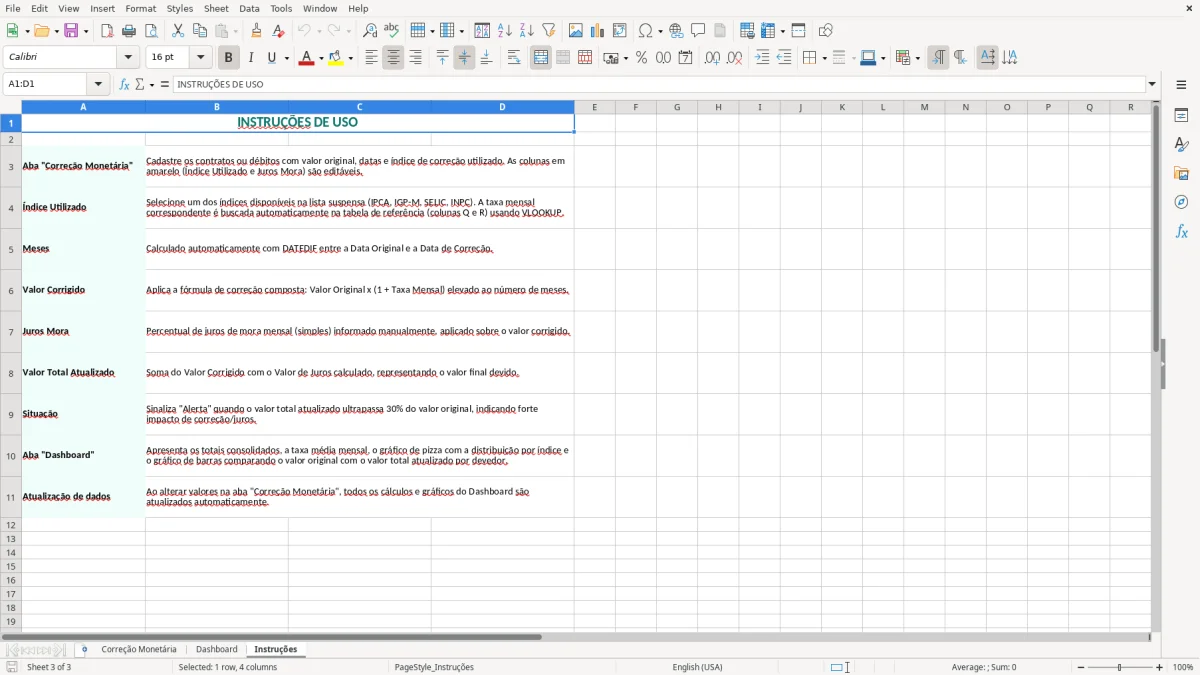Open Borders dropdown arrow

[823, 58]
